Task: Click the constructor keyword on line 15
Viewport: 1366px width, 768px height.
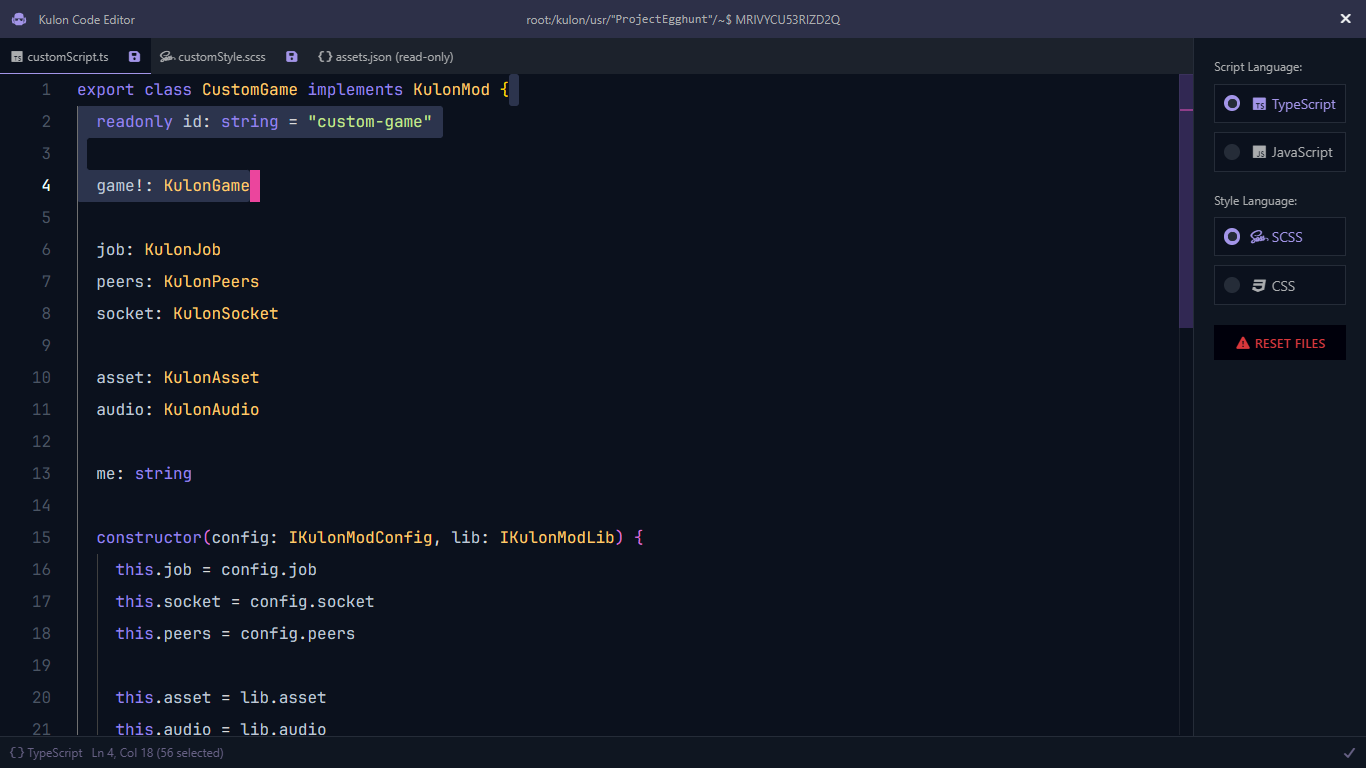Action: pyautogui.click(x=149, y=538)
